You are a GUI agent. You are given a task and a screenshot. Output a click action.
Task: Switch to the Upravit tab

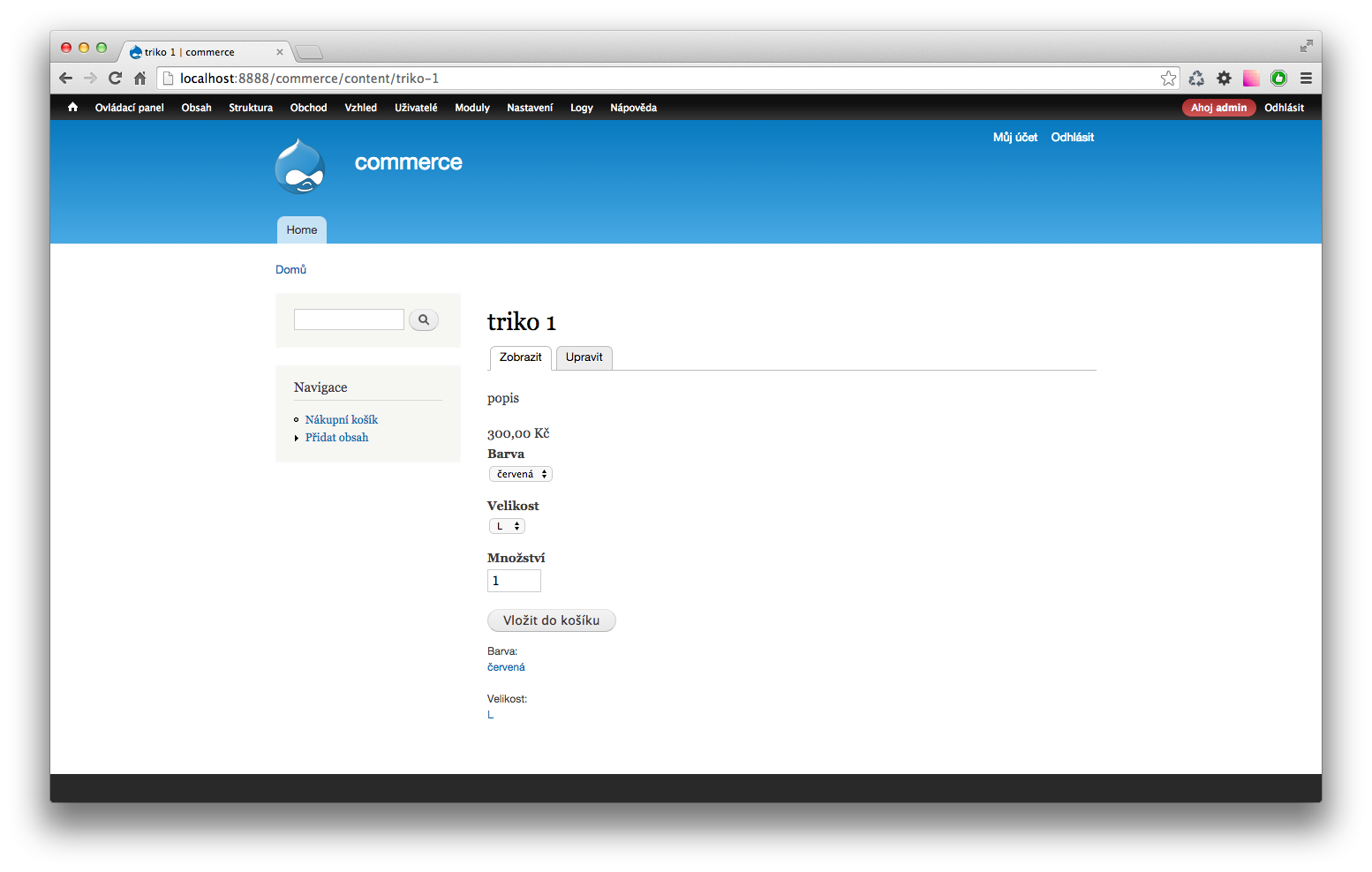pyautogui.click(x=584, y=357)
